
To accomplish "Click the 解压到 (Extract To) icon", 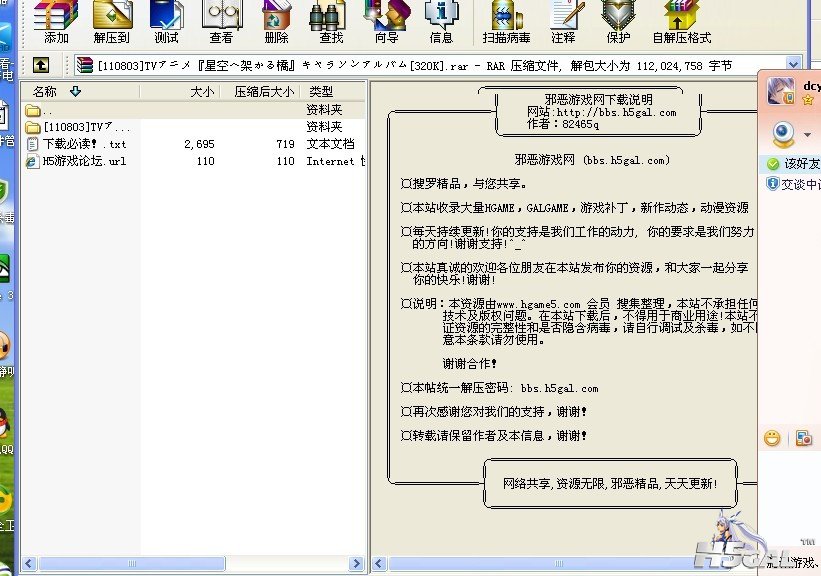I will coord(112,21).
